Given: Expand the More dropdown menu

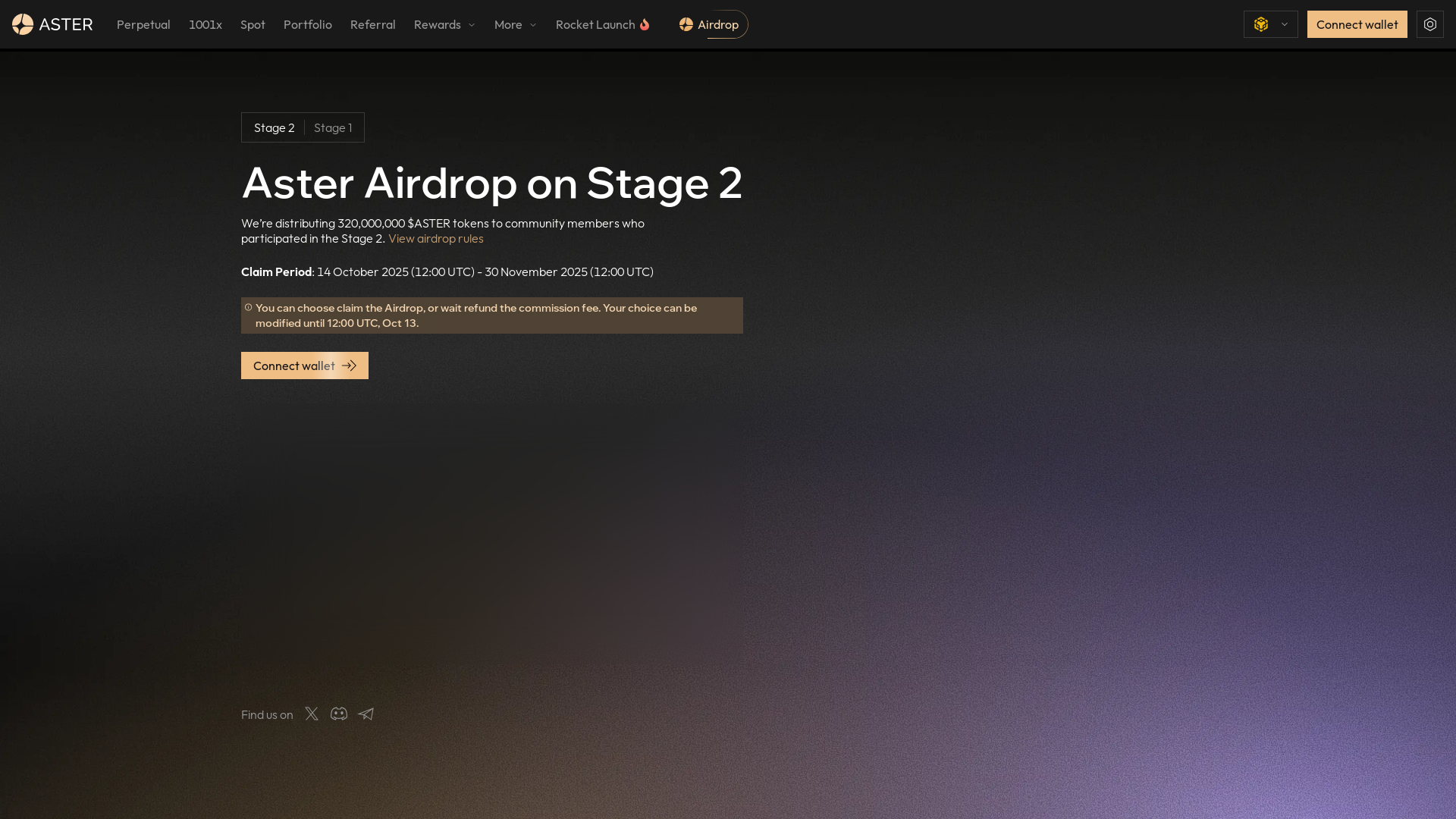Looking at the screenshot, I should 516,24.
